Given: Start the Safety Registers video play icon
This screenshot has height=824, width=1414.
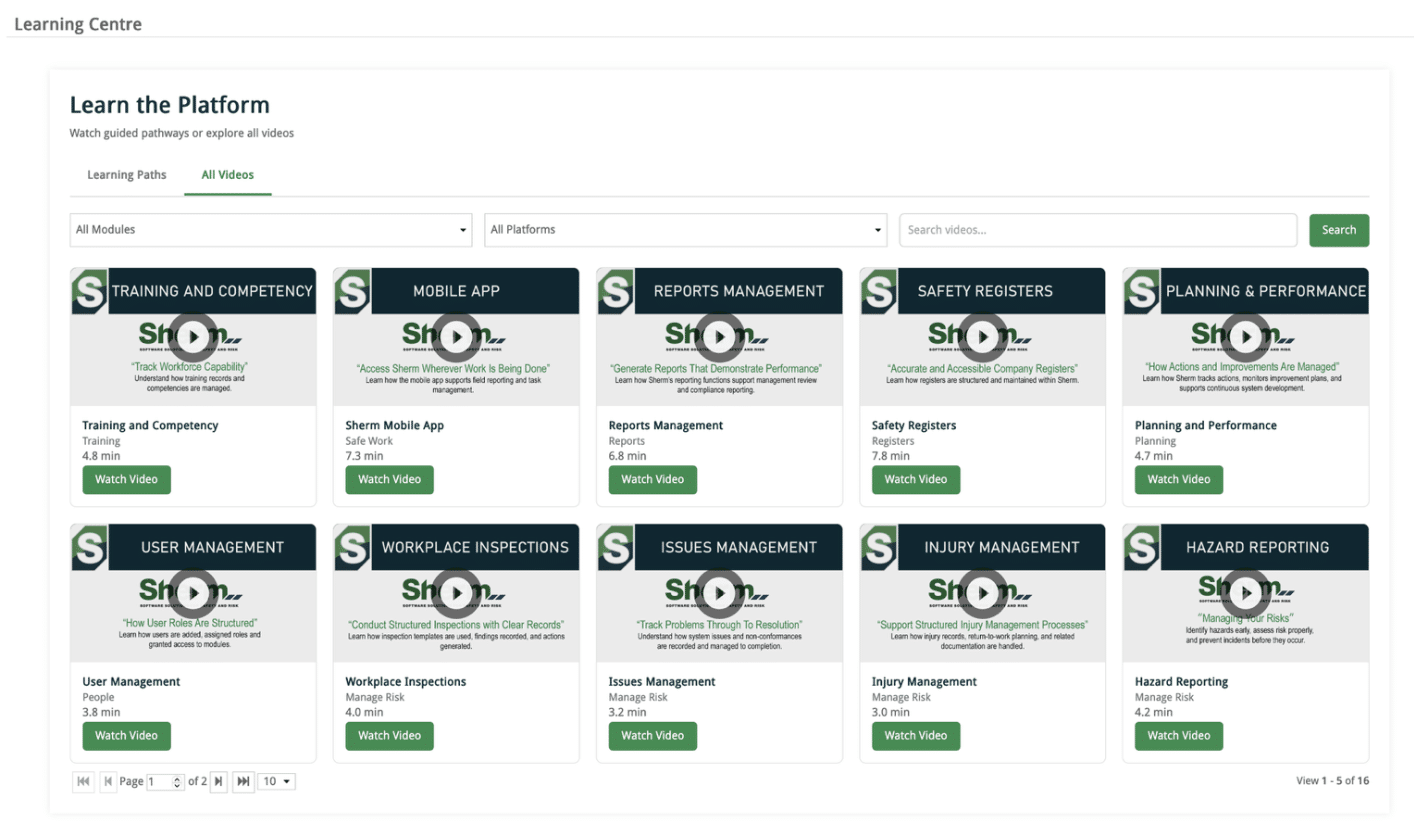Looking at the screenshot, I should tap(982, 337).
